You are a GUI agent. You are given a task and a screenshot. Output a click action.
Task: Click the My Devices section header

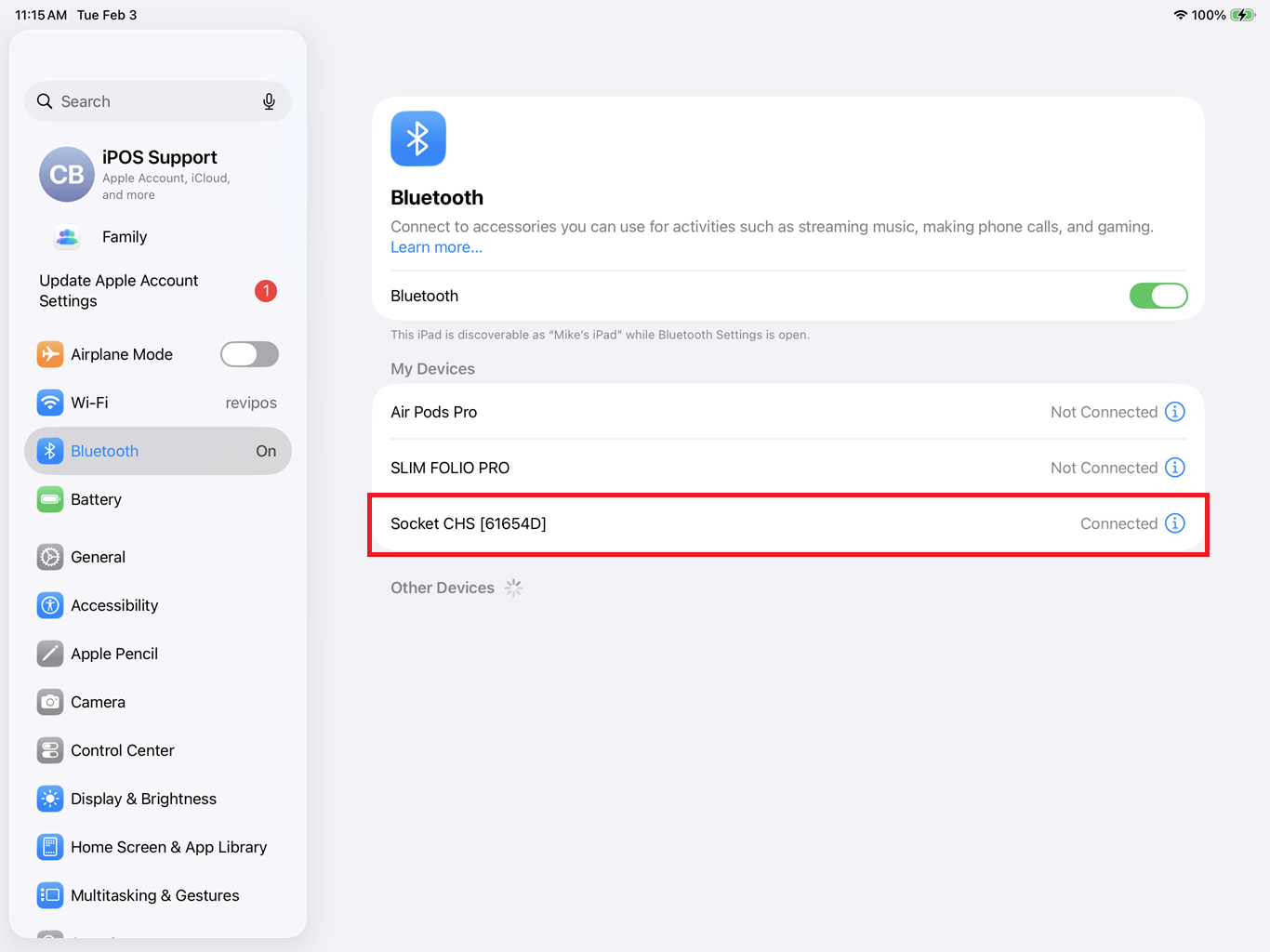(432, 369)
